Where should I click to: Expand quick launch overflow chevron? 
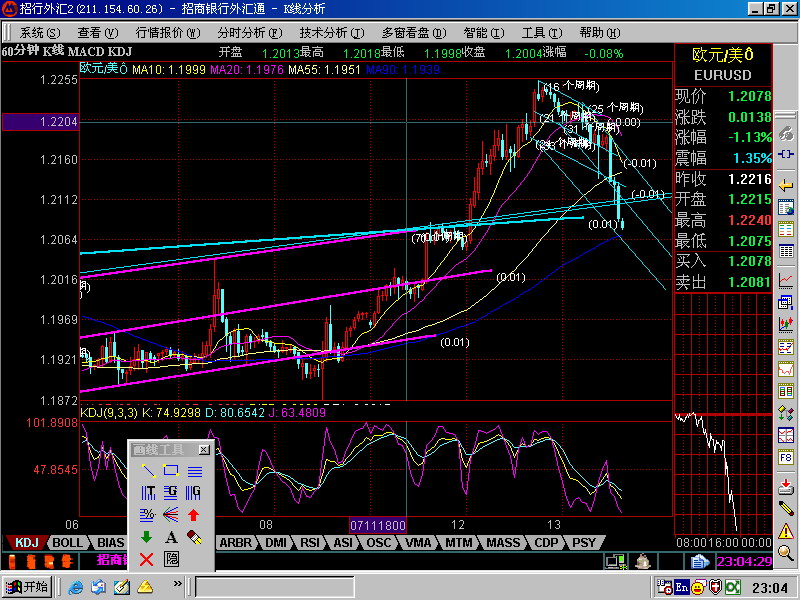point(178,584)
